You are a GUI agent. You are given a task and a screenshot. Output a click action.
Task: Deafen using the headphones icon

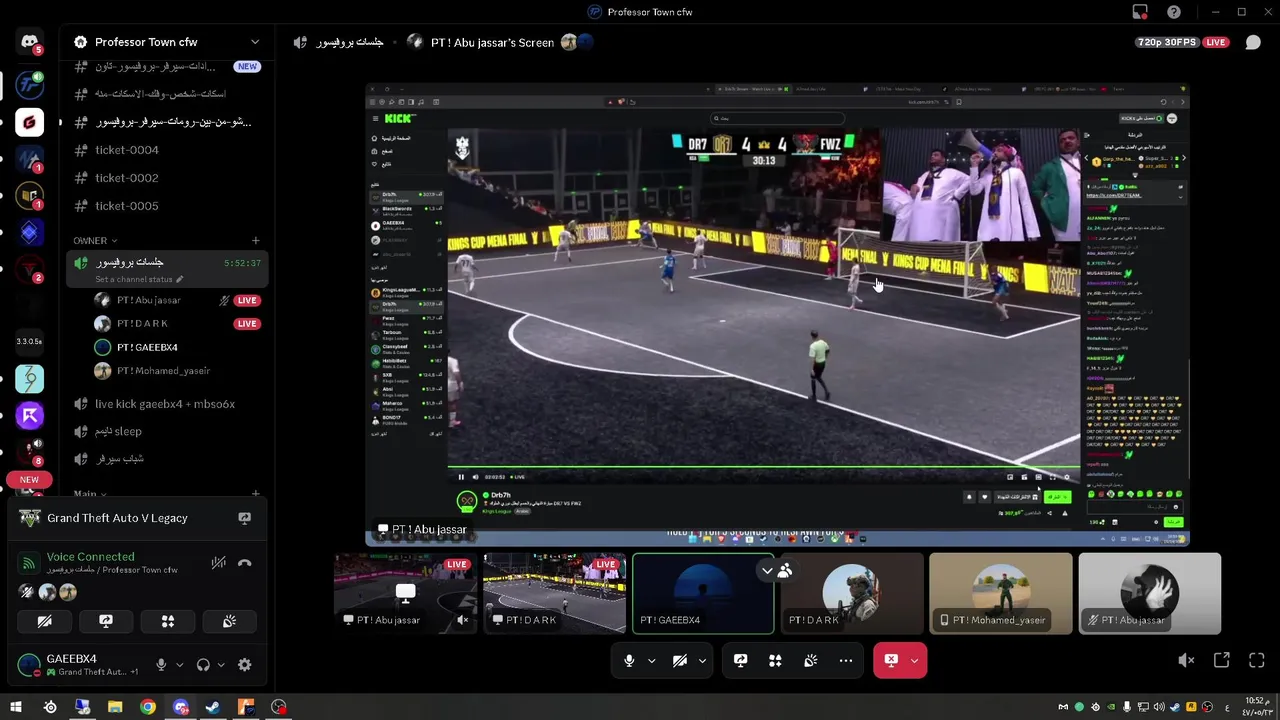203,665
